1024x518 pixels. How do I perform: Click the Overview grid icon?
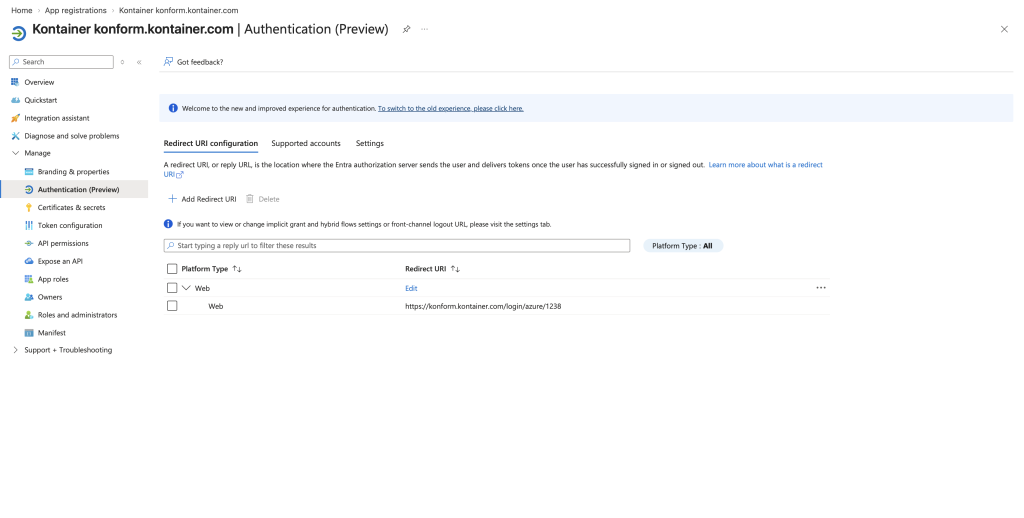point(15,82)
